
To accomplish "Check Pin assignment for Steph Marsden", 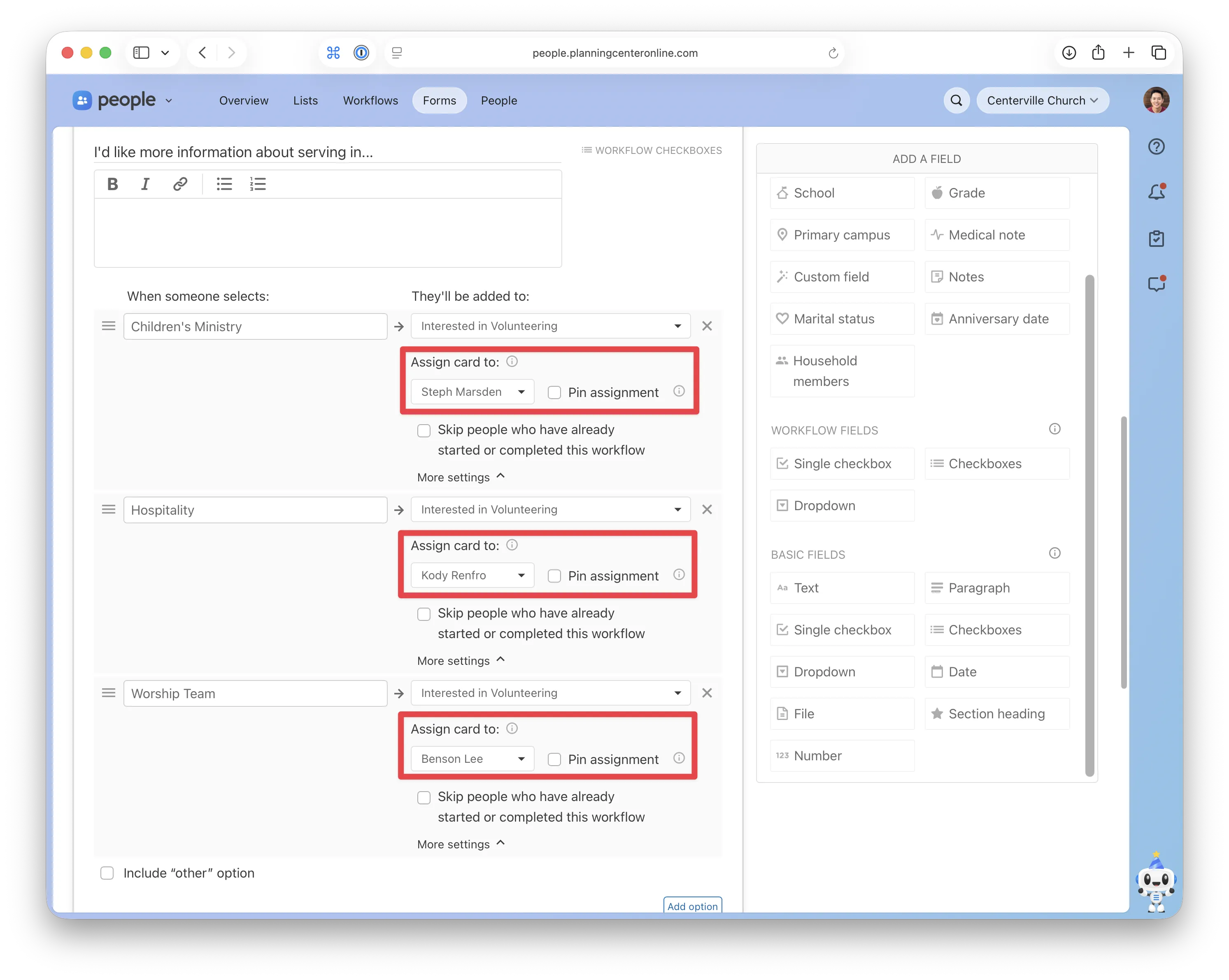I will tap(554, 392).
